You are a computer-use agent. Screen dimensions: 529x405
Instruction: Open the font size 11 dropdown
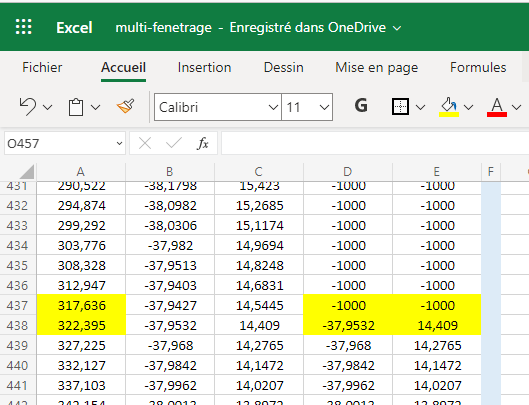pyautogui.click(x=324, y=107)
